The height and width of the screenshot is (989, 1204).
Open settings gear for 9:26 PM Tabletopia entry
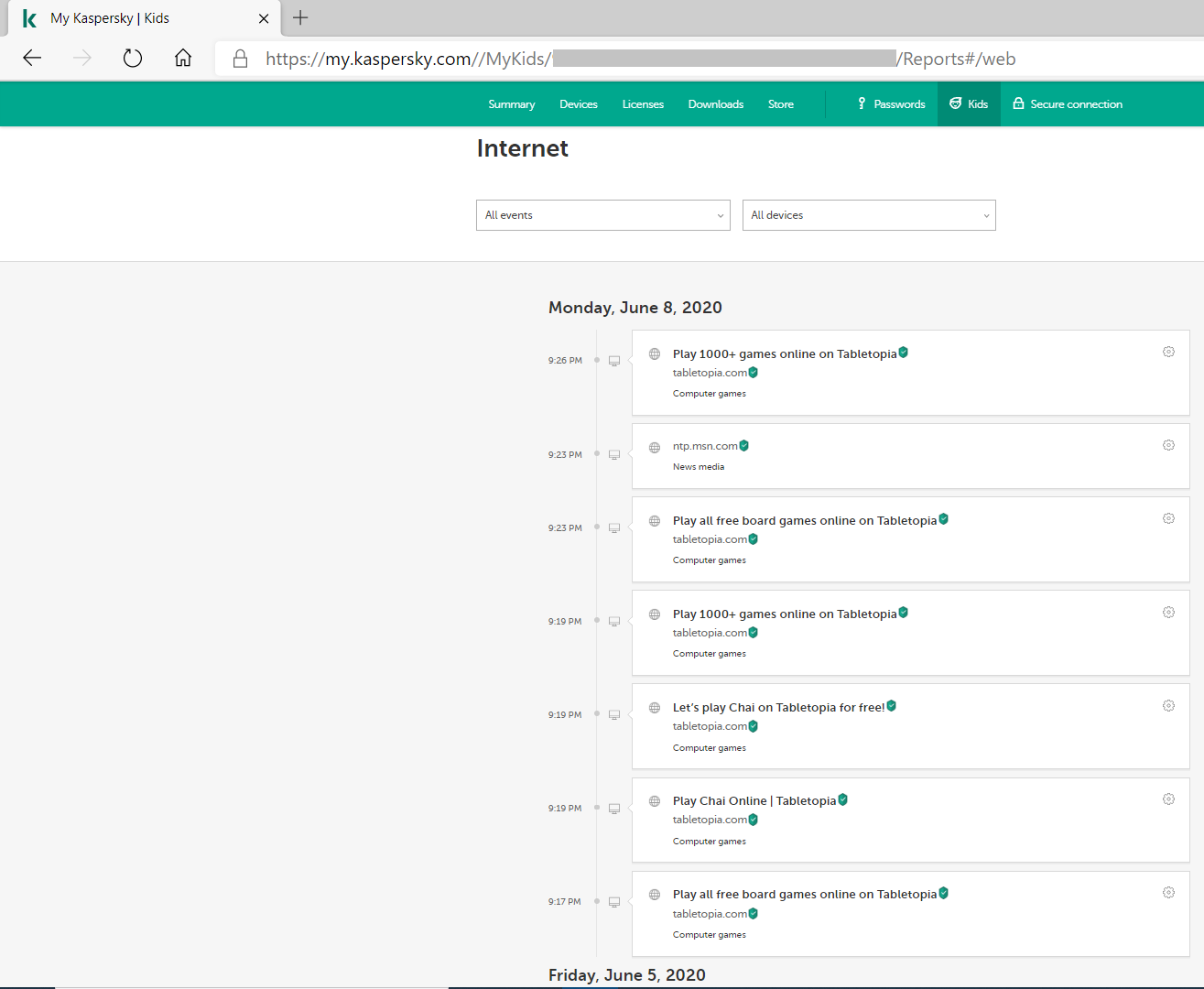1168,352
